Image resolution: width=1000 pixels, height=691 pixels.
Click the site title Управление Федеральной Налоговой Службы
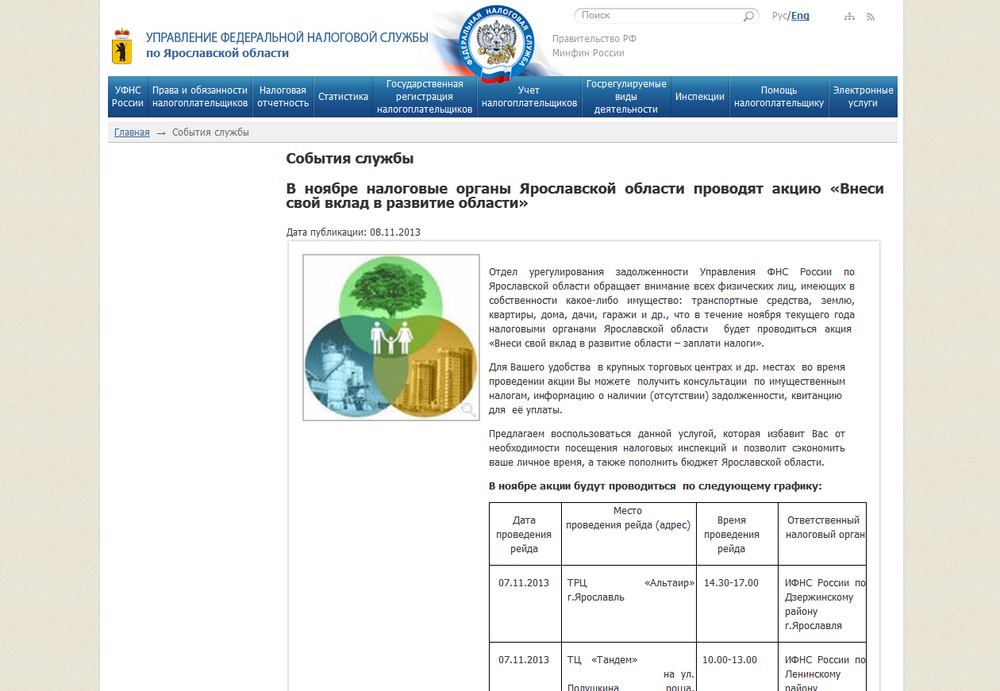click(x=287, y=38)
